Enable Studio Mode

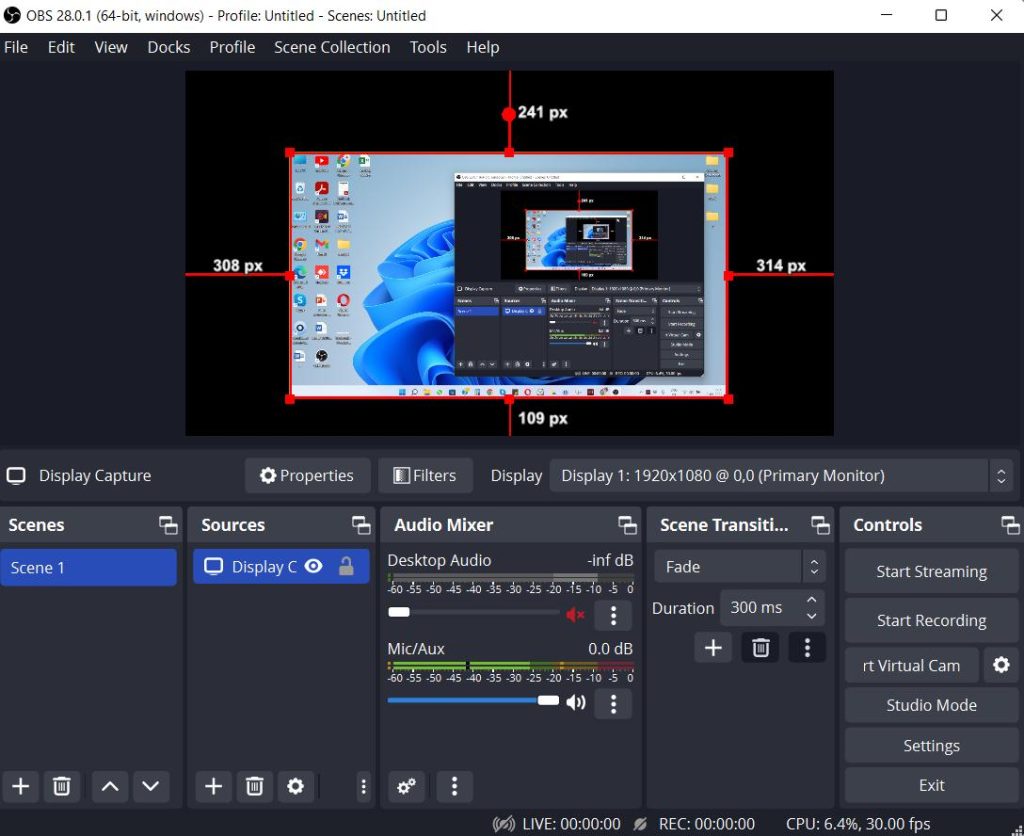click(931, 705)
